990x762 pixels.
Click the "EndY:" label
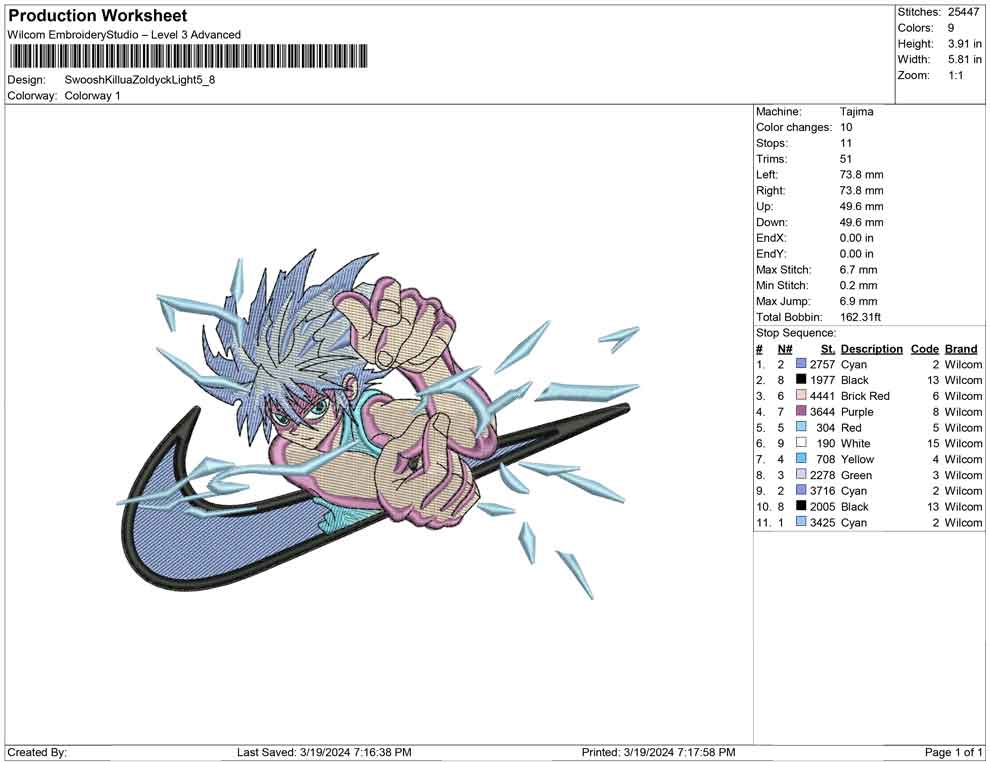pos(771,254)
